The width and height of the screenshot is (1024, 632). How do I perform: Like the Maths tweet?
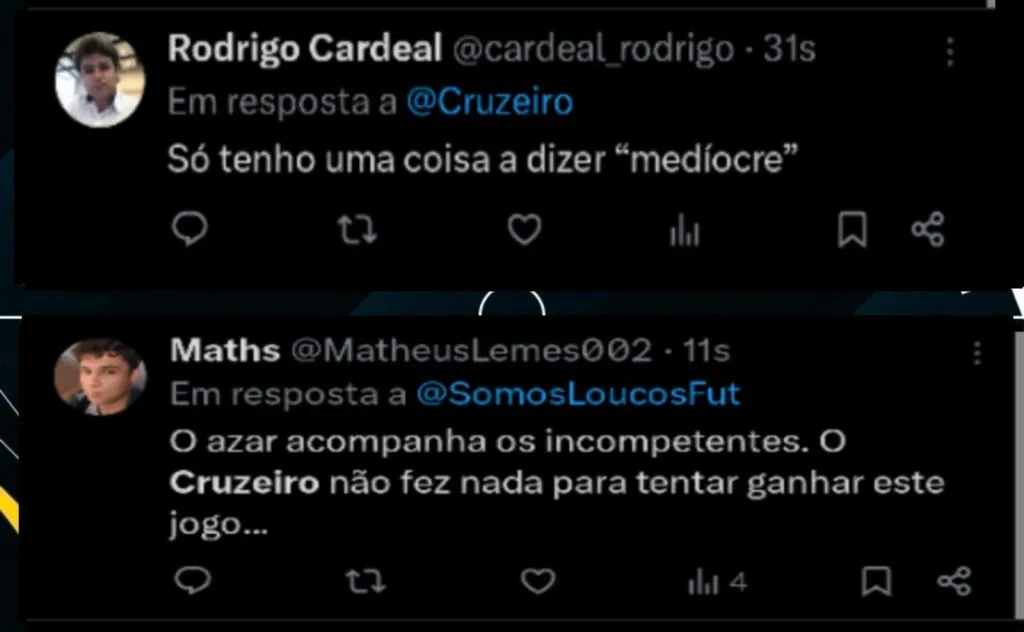point(537,581)
